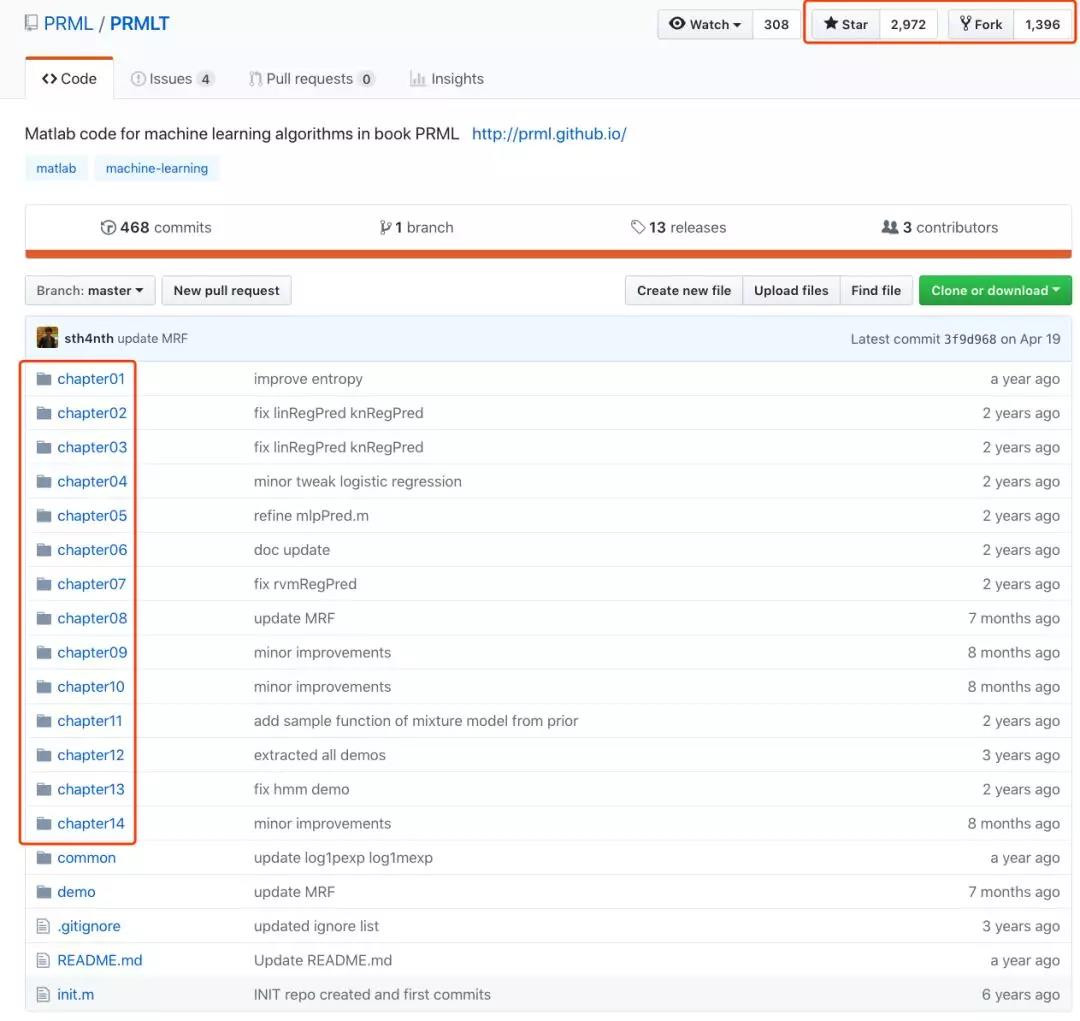Open the Pull requests tab
The image size is (1080, 1021).
pos(312,79)
